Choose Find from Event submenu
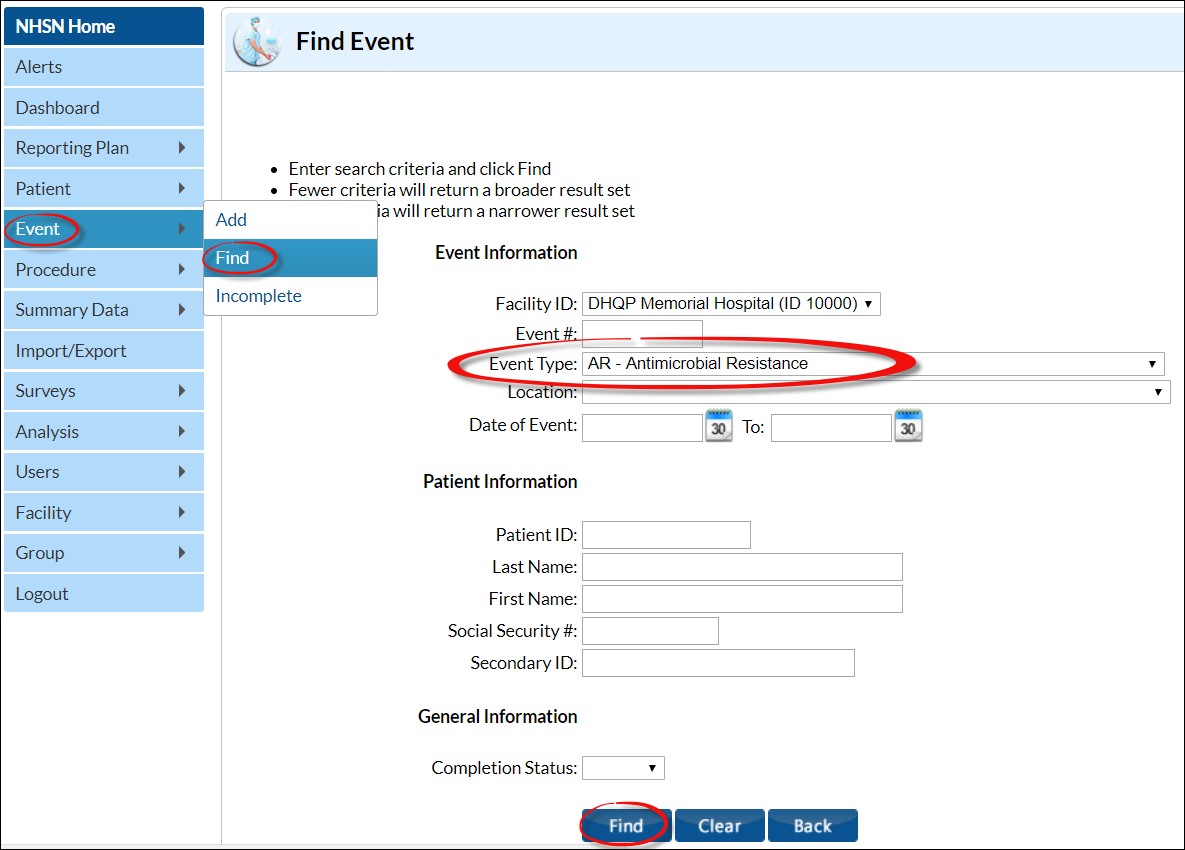 click(x=290, y=258)
